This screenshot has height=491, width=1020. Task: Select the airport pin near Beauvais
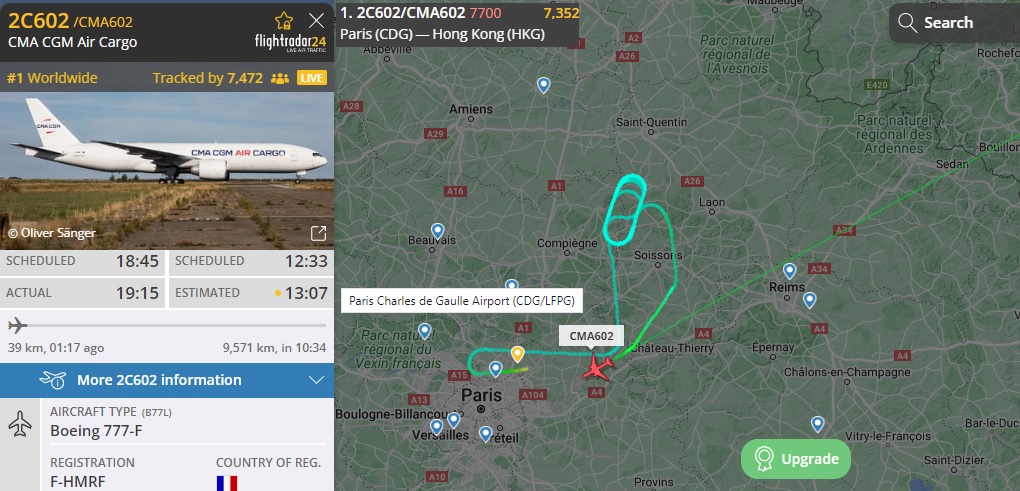438,231
